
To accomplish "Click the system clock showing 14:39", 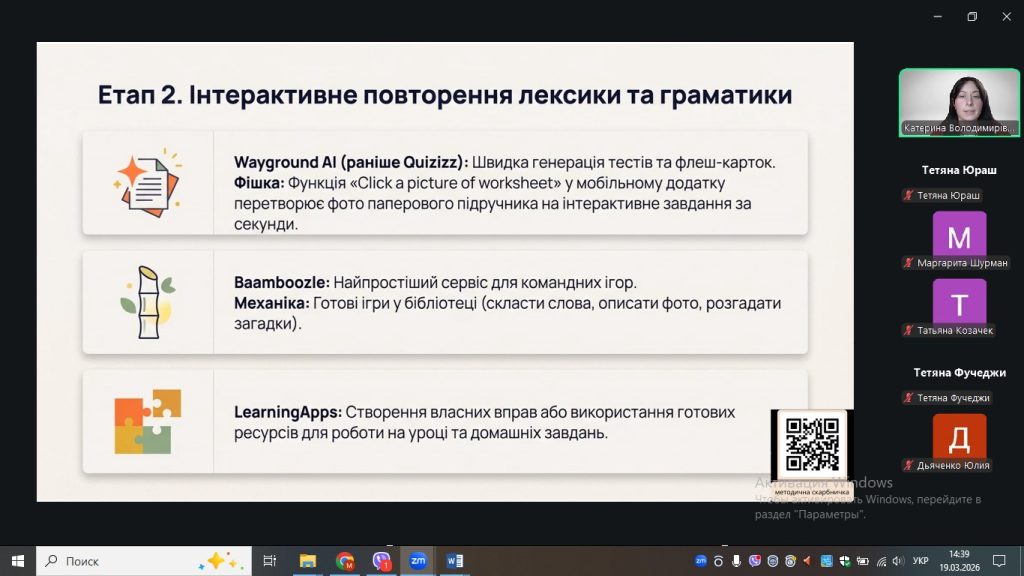I will [x=959, y=560].
